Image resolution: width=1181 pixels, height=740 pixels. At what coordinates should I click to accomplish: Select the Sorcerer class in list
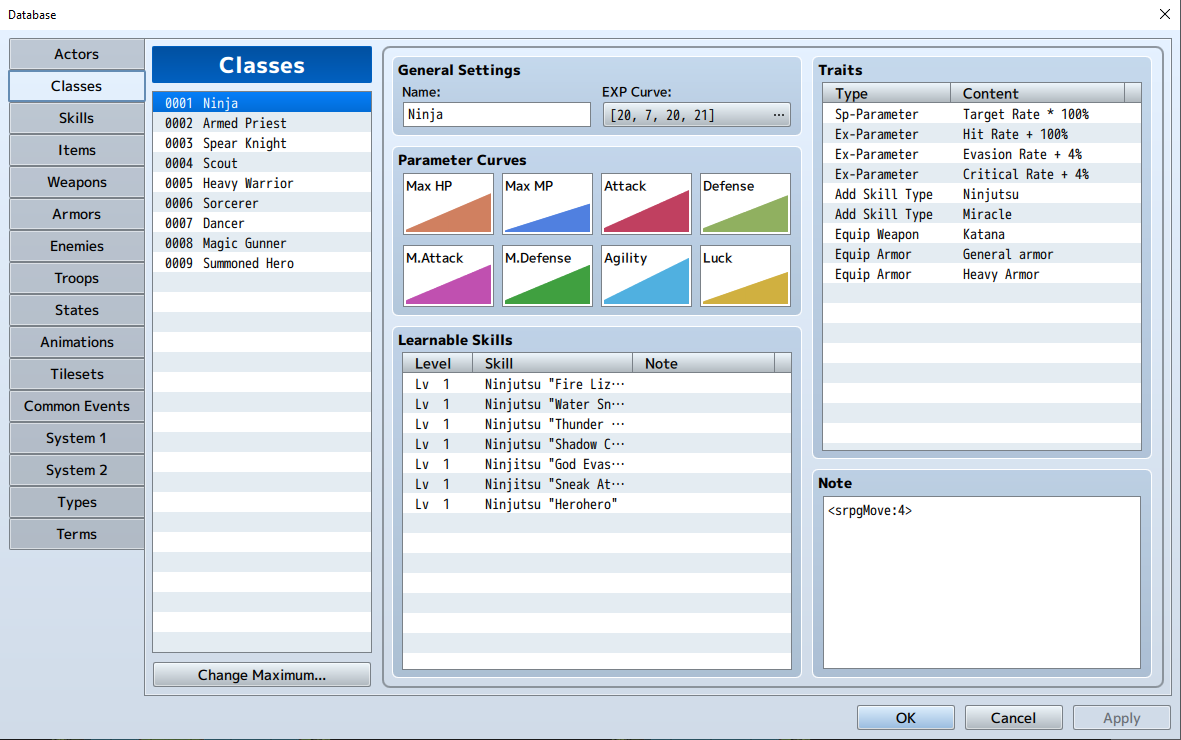pyautogui.click(x=262, y=203)
